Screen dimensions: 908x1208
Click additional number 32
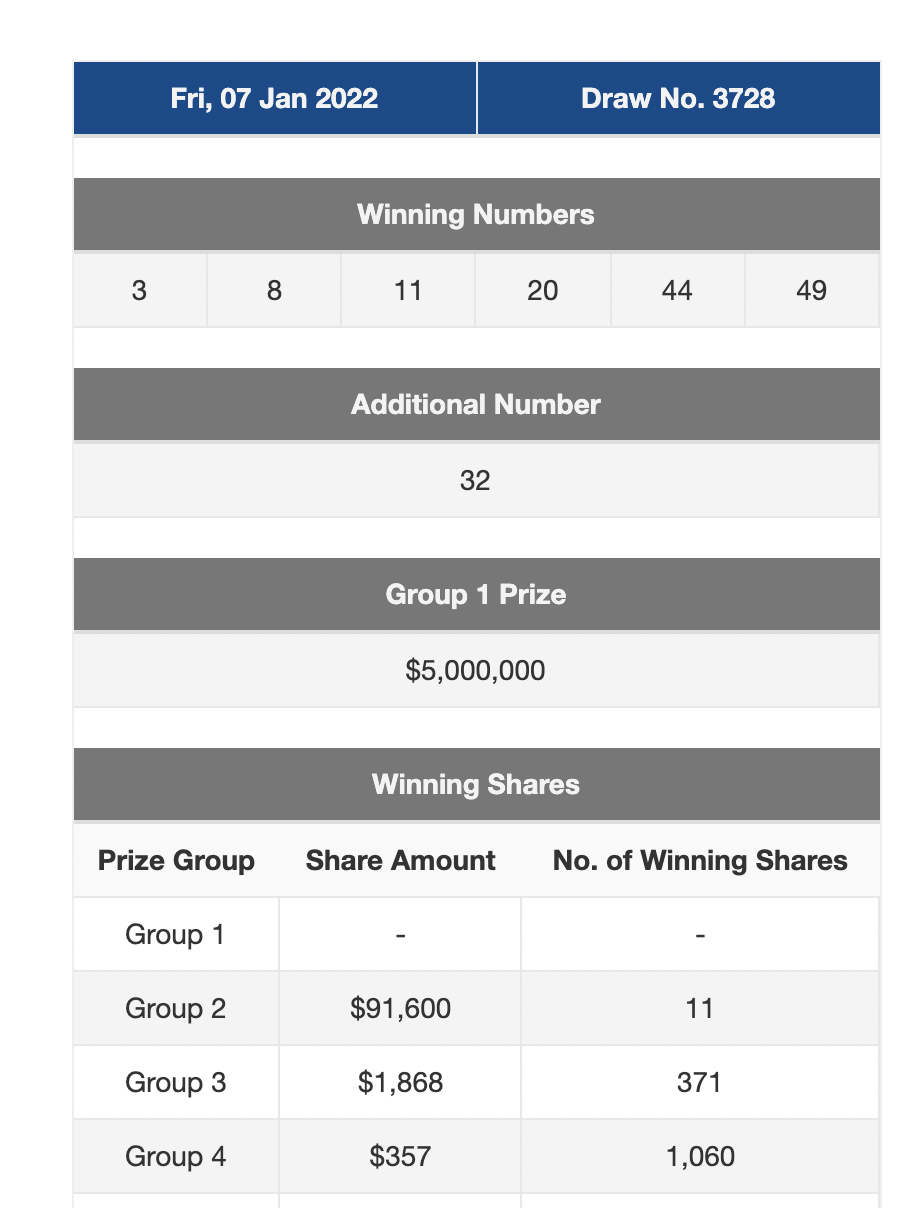[475, 480]
